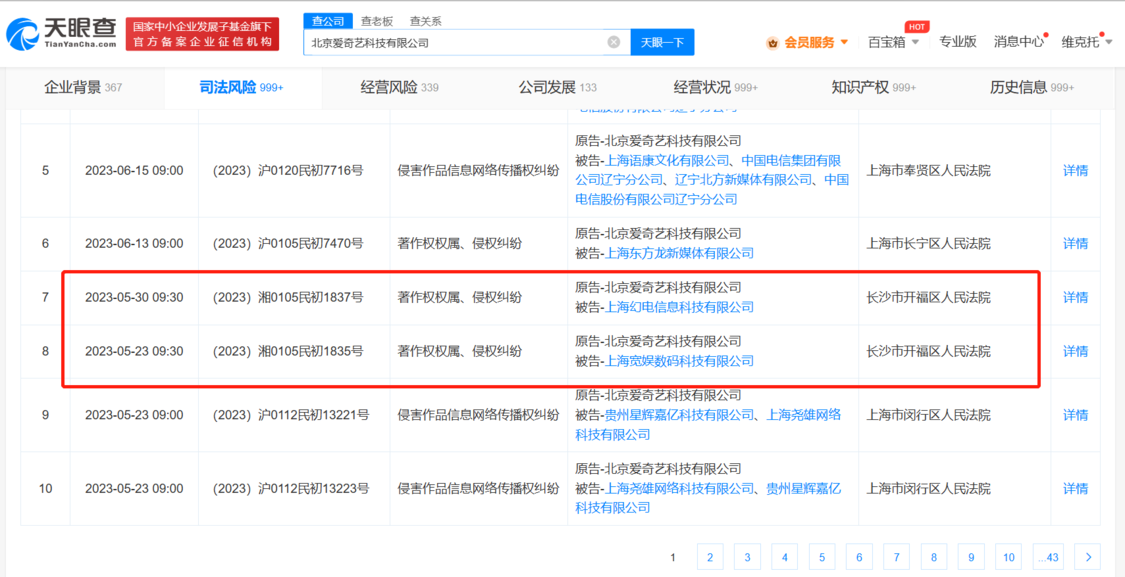Select case number (2023) 沪0105民初7470号
The height and width of the screenshot is (577, 1125).
pos(288,243)
